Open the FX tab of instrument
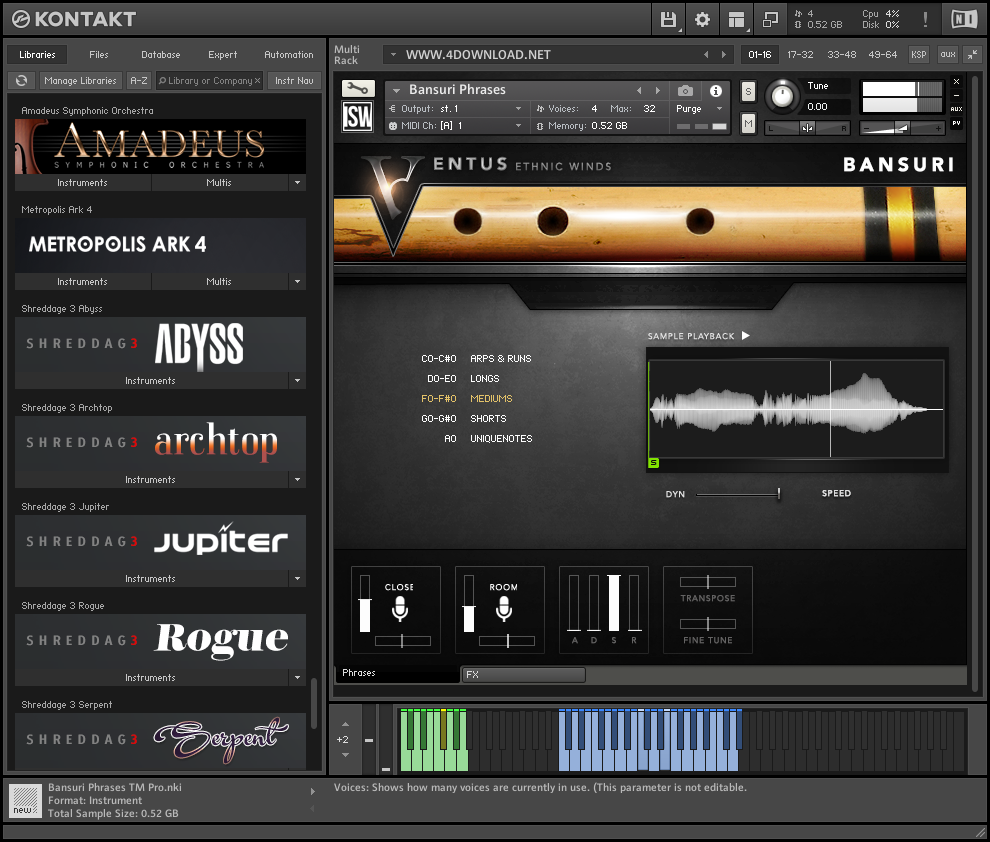The width and height of the screenshot is (990, 842). (x=523, y=675)
